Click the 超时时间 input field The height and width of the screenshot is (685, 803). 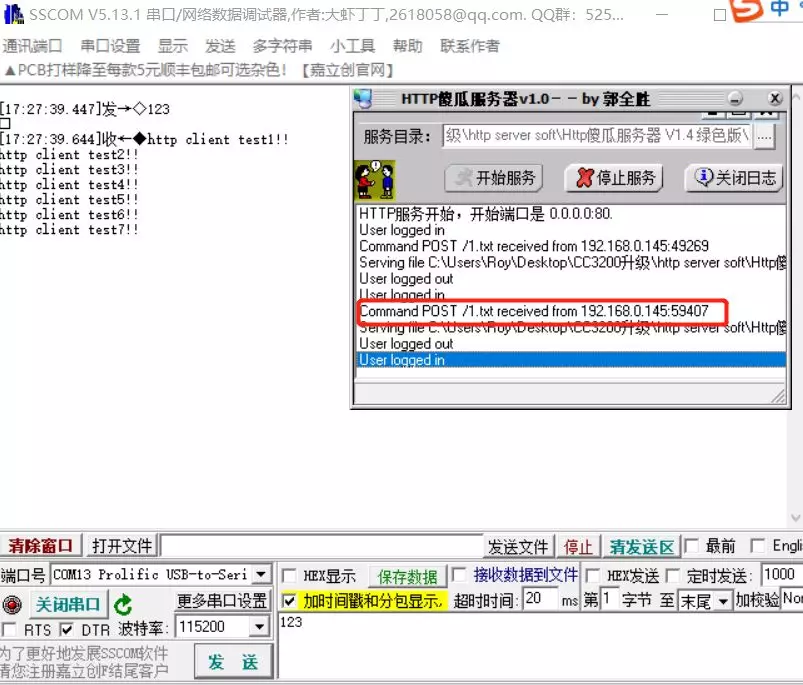tap(539, 600)
